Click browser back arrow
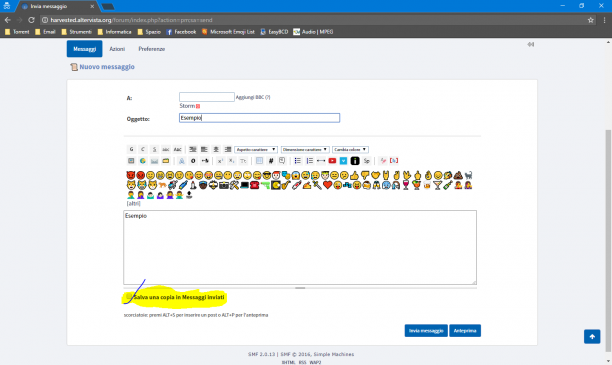Image resolution: width=612 pixels, height=365 pixels. [8, 20]
